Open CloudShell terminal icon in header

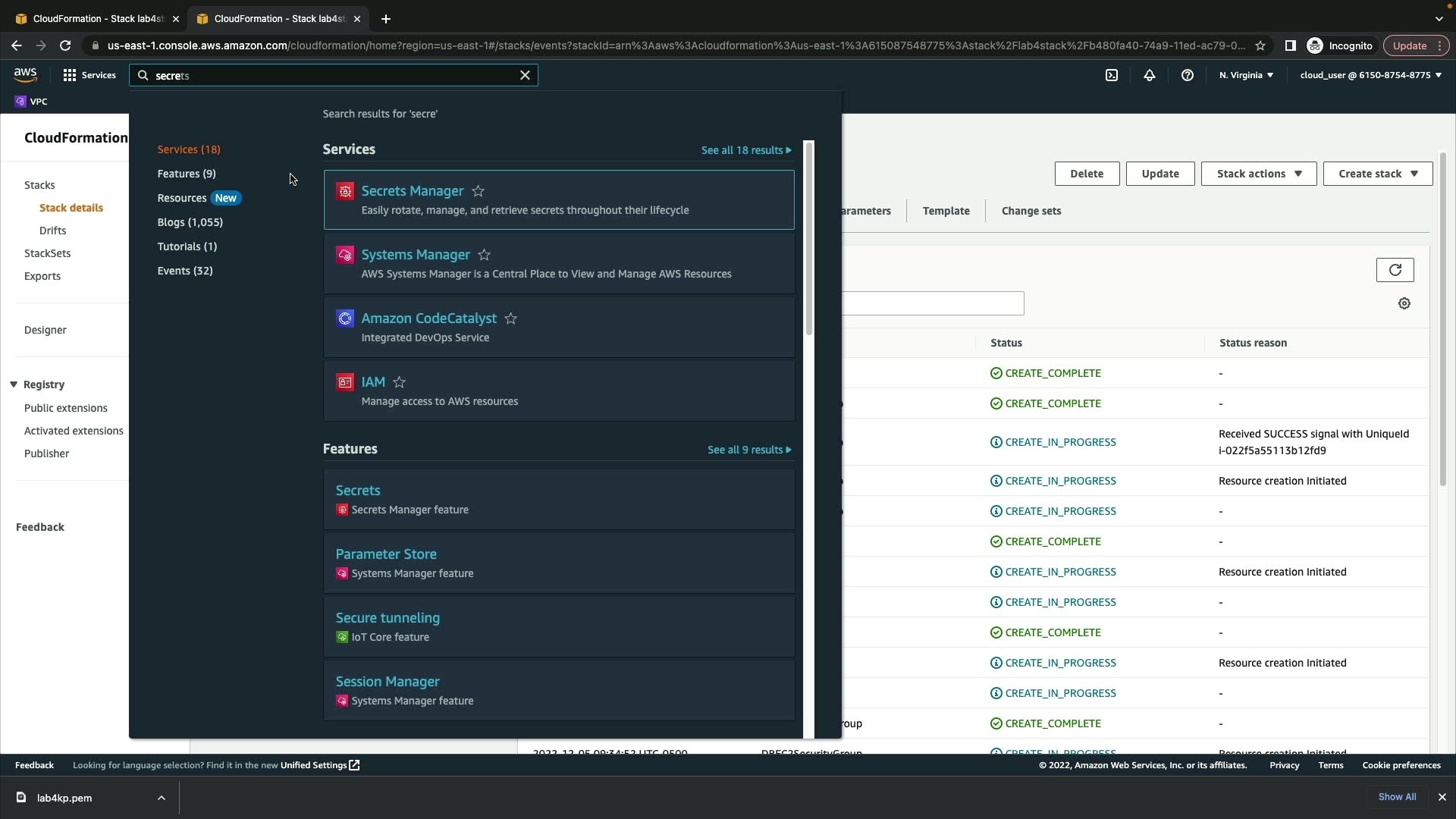(x=1111, y=75)
